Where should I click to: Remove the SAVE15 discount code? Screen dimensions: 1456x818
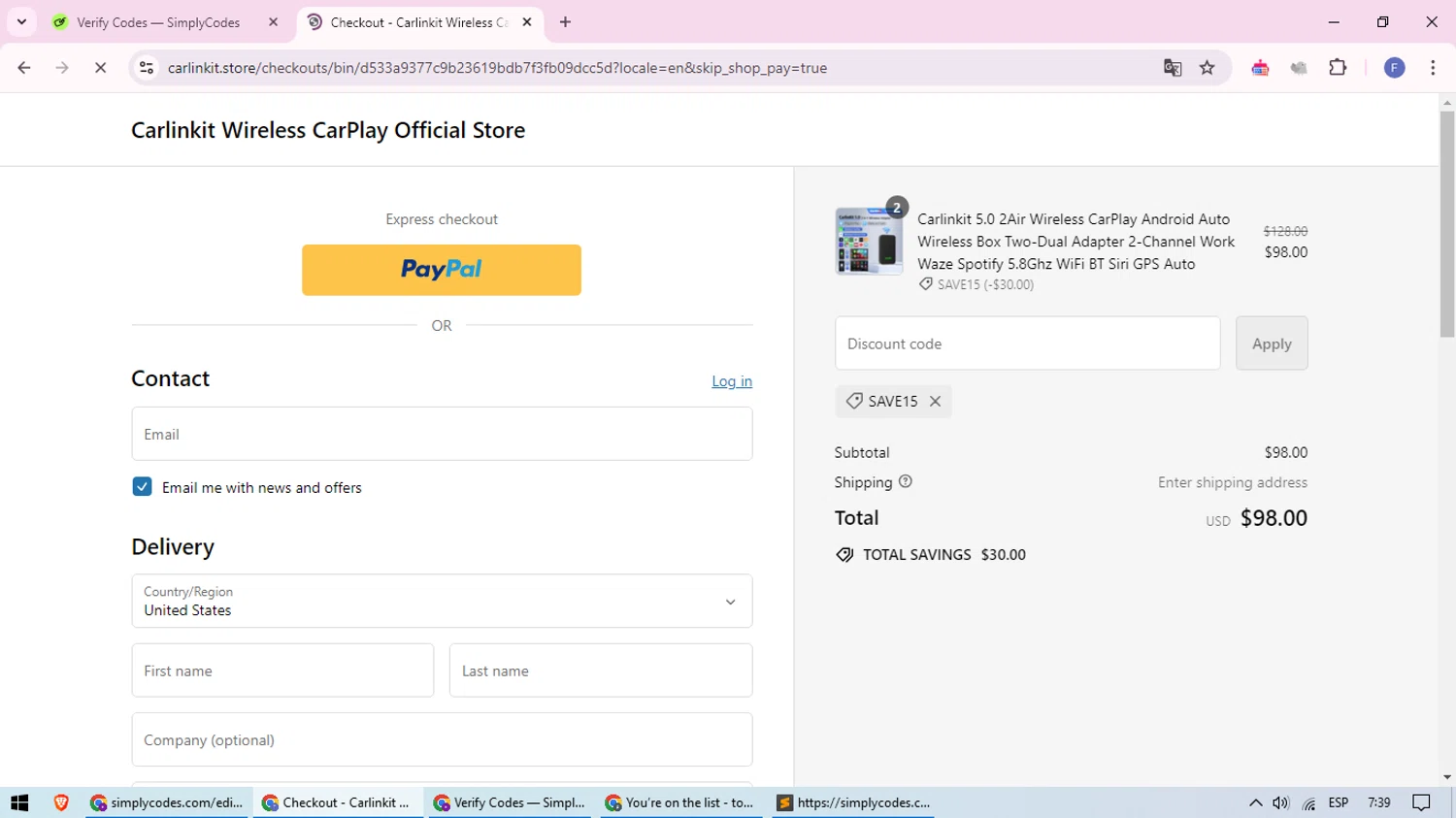935,401
